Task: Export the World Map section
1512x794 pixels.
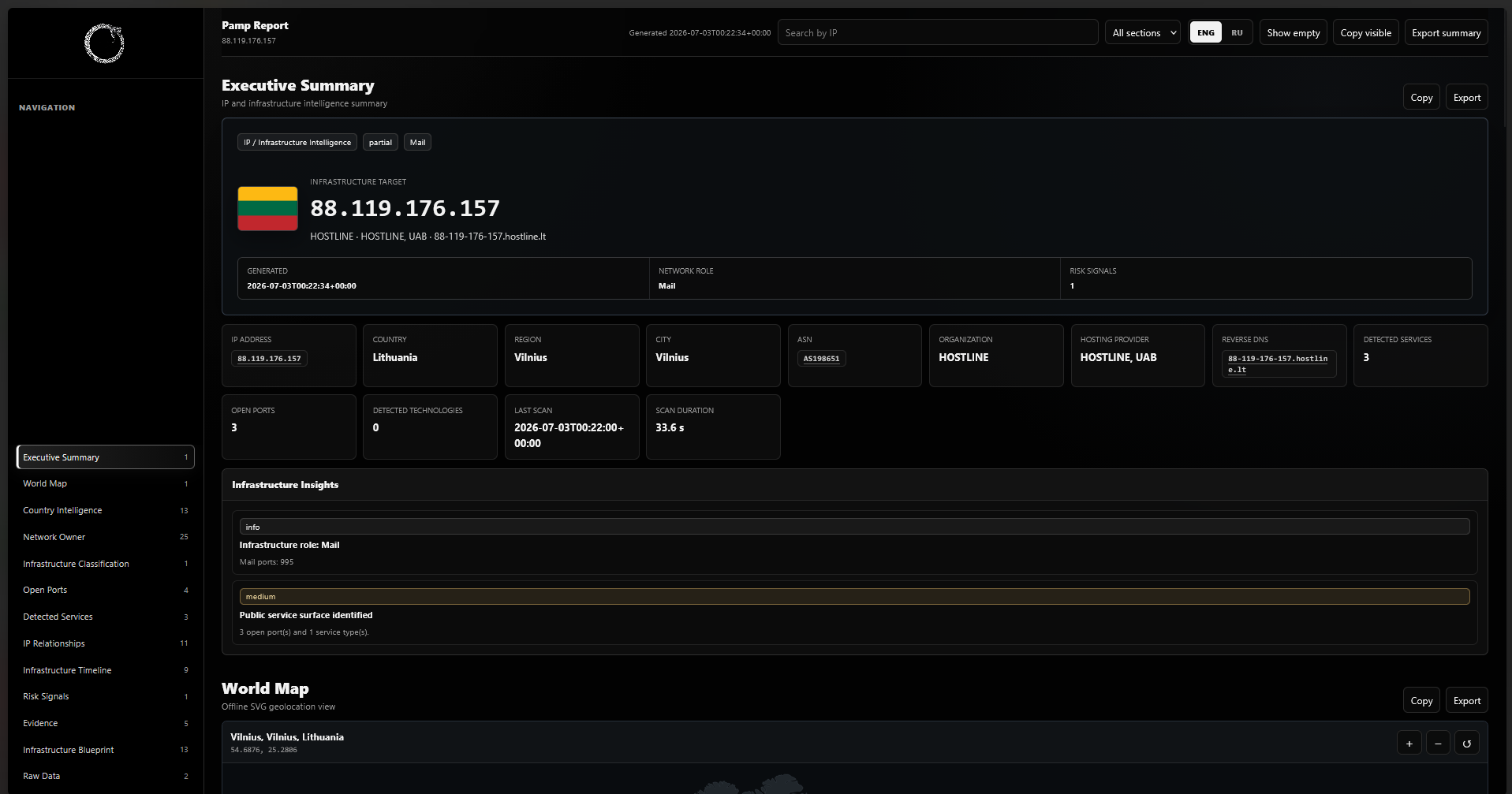Action: [1466, 700]
